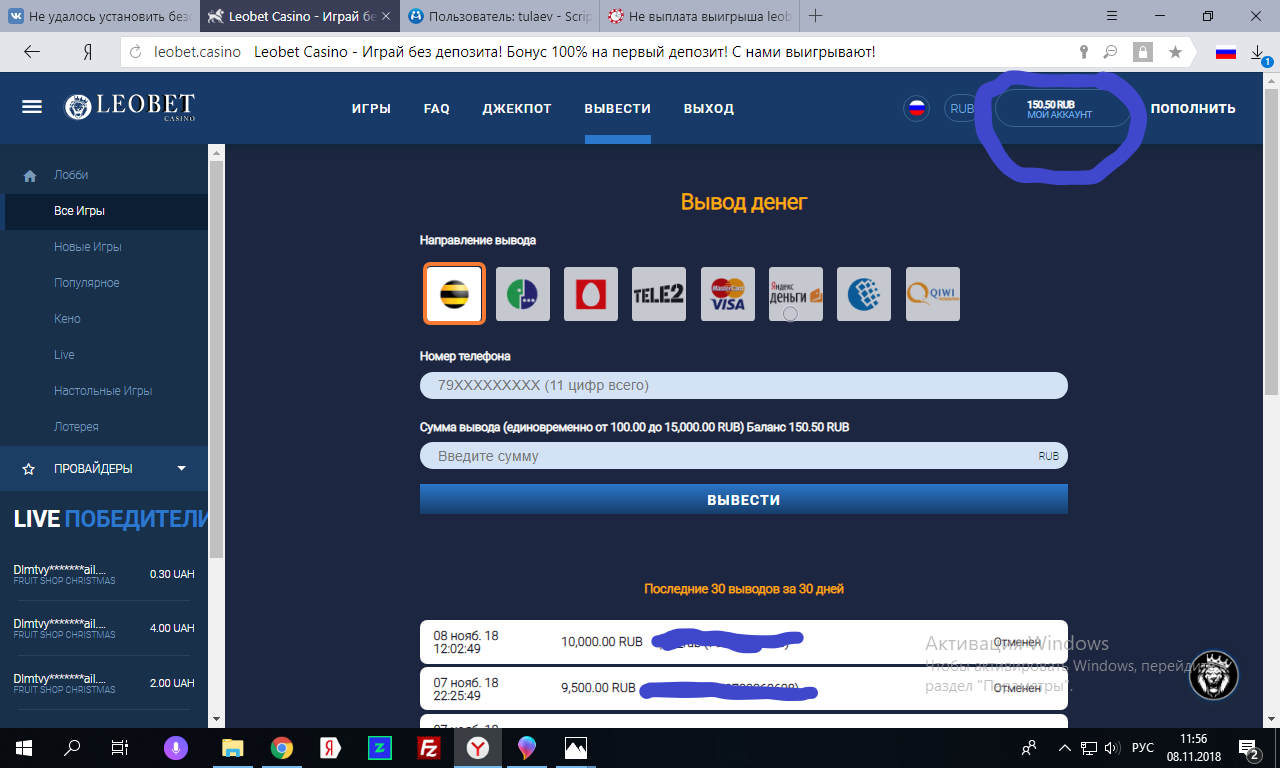Select the Яндекс Деньги withdrawal method
1280x768 pixels.
pos(796,294)
